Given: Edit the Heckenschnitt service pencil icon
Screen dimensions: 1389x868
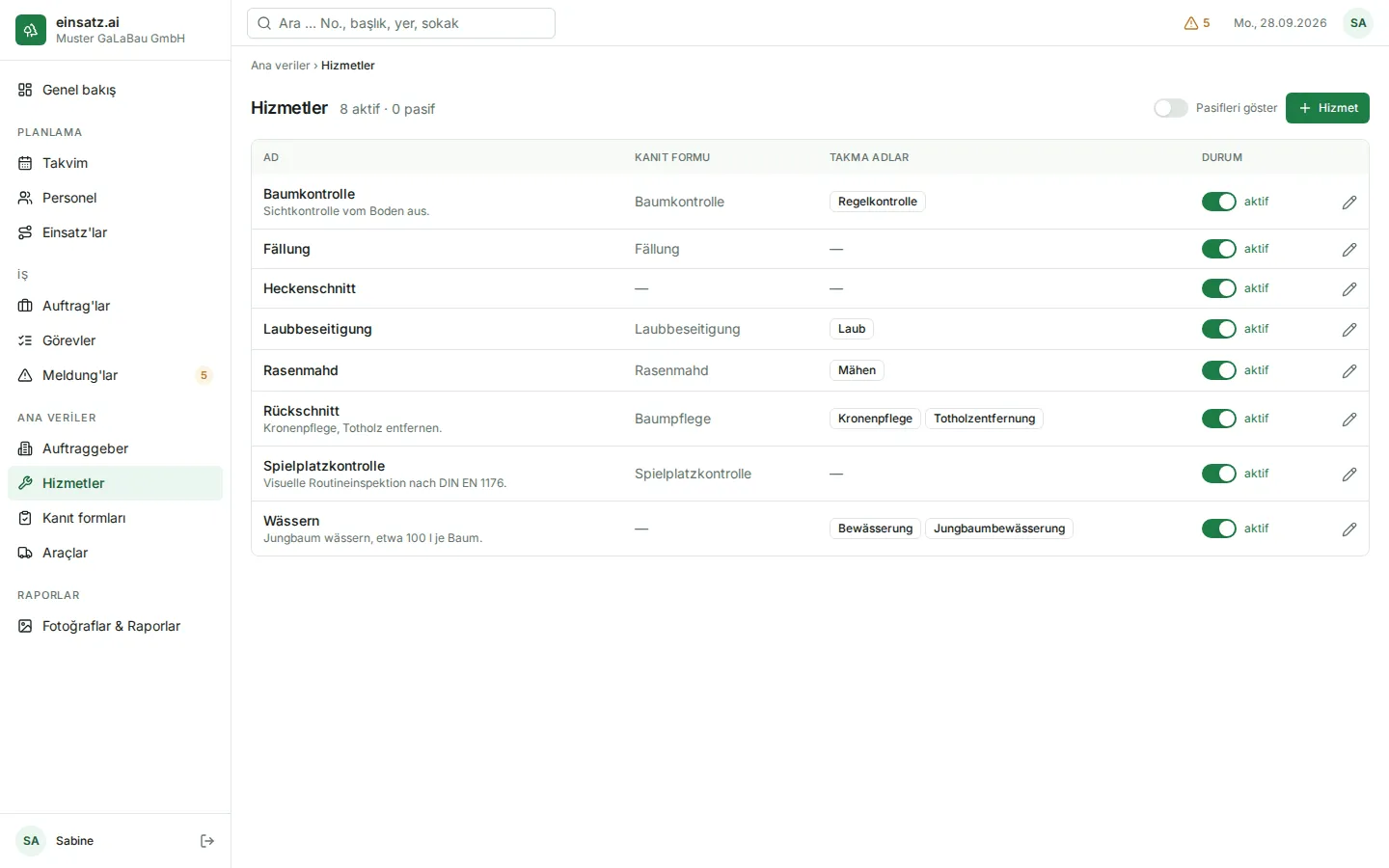Looking at the screenshot, I should pyautogui.click(x=1349, y=288).
